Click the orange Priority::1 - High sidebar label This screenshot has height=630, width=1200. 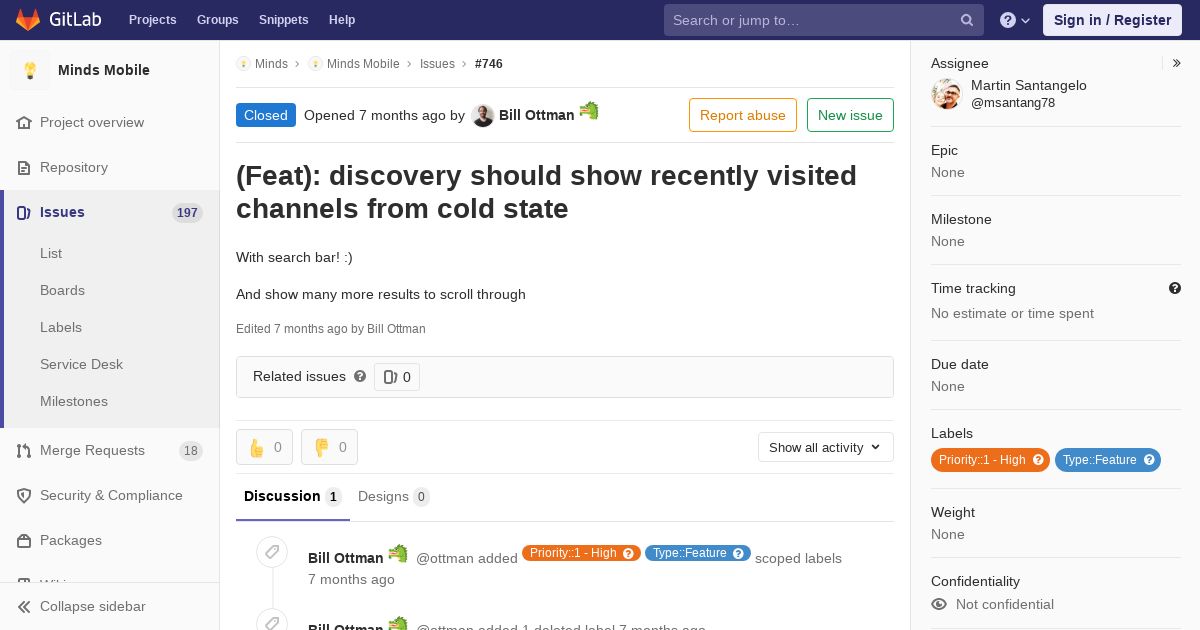990,460
